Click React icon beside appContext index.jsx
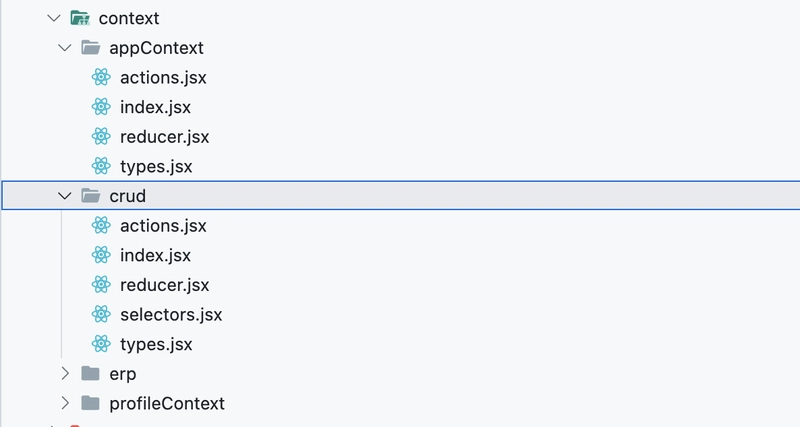Viewport: 800px width, 427px height. pyautogui.click(x=101, y=107)
